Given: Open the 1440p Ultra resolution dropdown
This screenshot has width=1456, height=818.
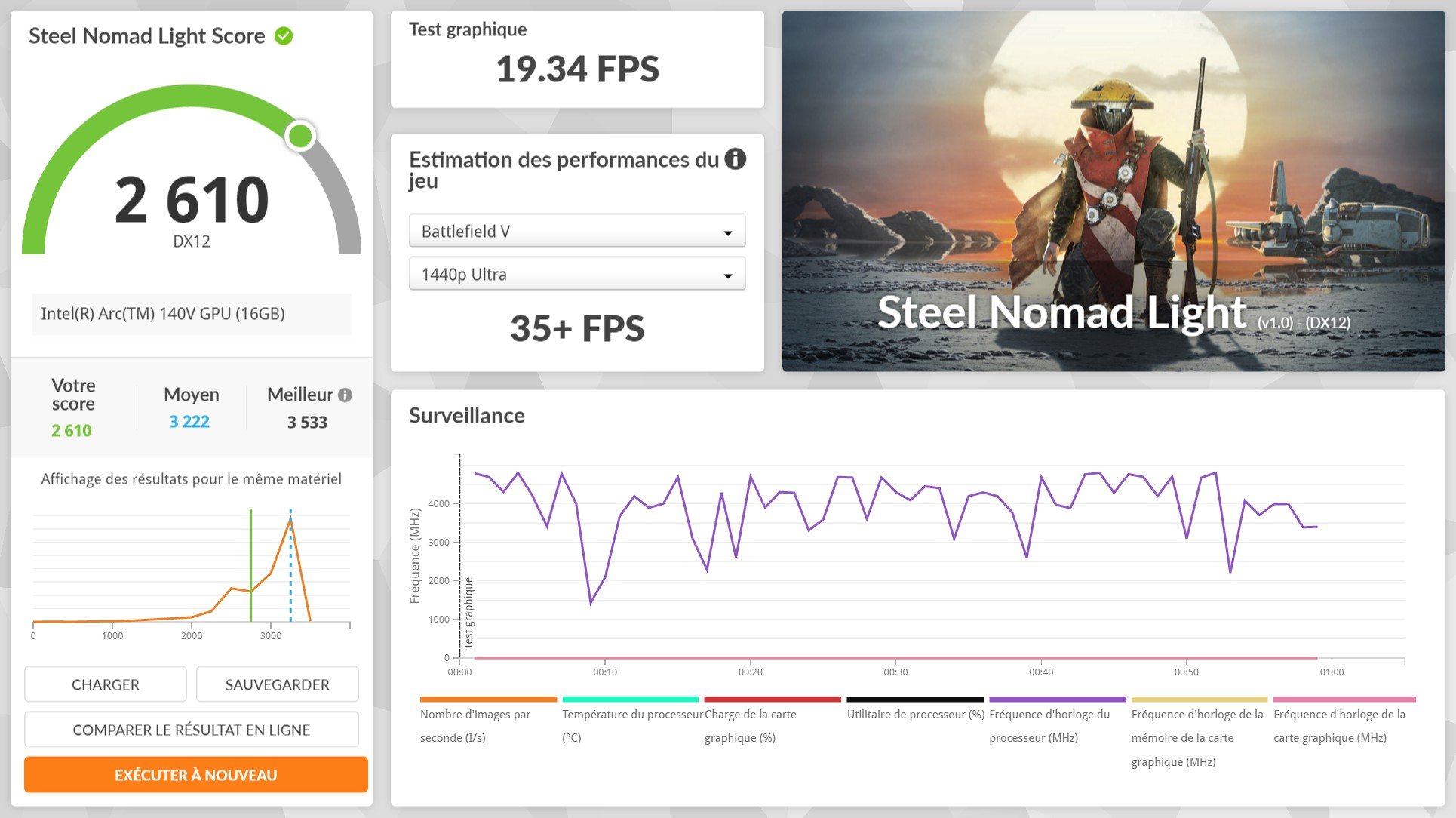Looking at the screenshot, I should [577, 274].
